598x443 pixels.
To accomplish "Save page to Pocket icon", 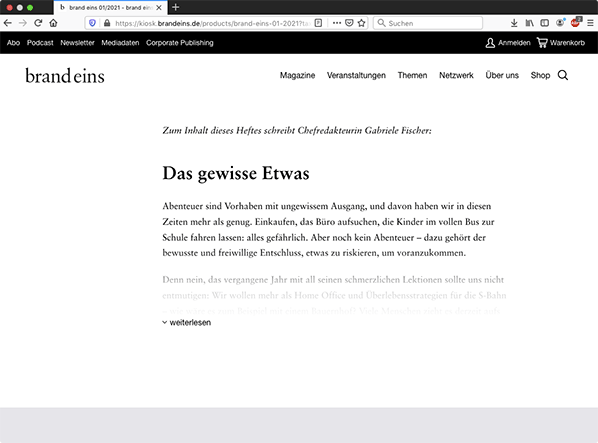I will 349,23.
